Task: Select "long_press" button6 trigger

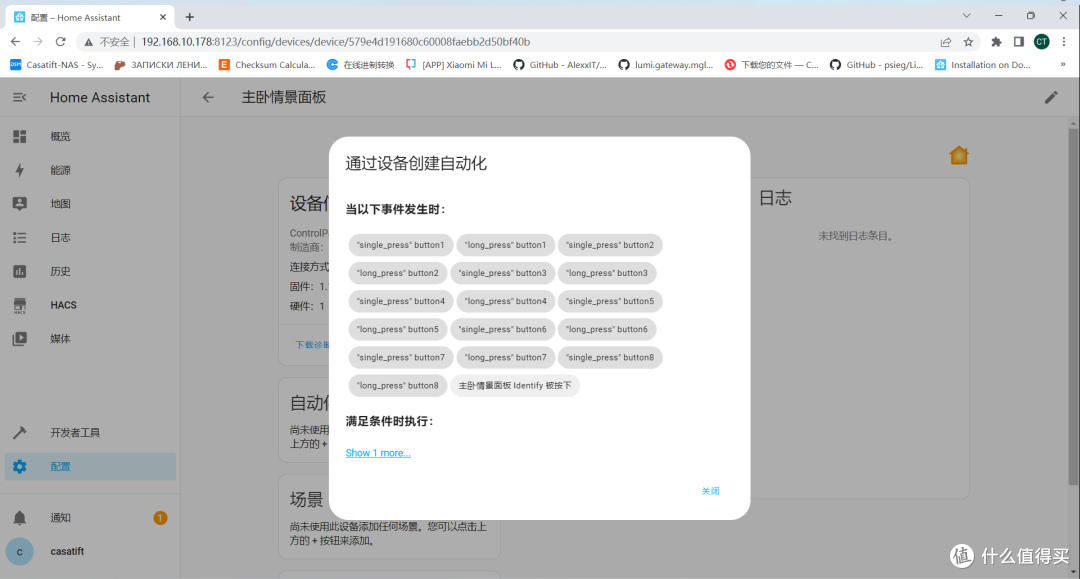Action: click(607, 330)
